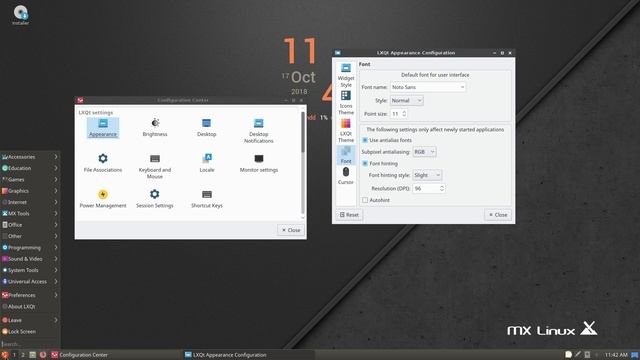This screenshot has width=640, height=360.
Task: Click the Point size value field
Action: (396, 113)
